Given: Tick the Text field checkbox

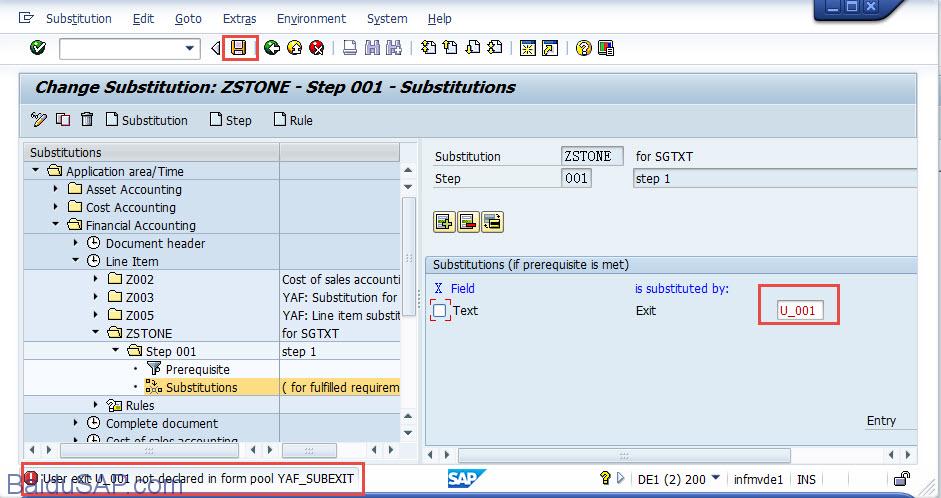Looking at the screenshot, I should [x=440, y=311].
